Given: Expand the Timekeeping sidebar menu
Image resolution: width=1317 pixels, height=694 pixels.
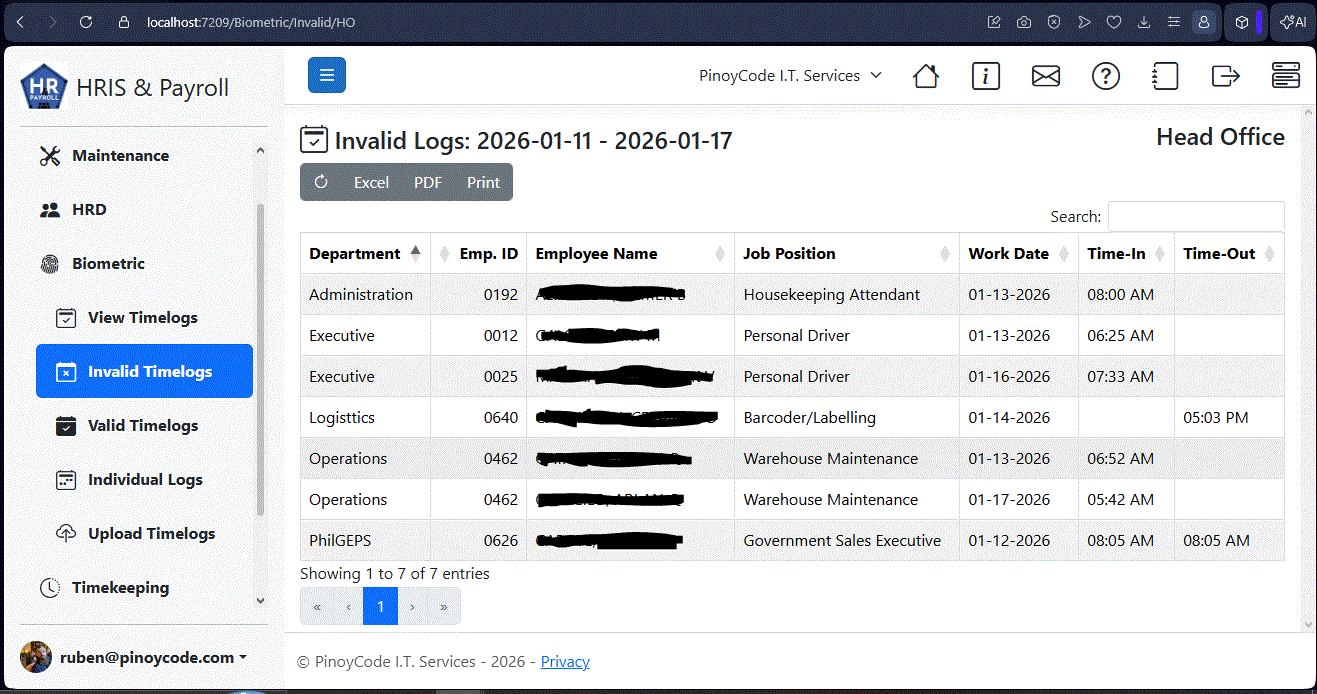Looking at the screenshot, I should [x=144, y=587].
